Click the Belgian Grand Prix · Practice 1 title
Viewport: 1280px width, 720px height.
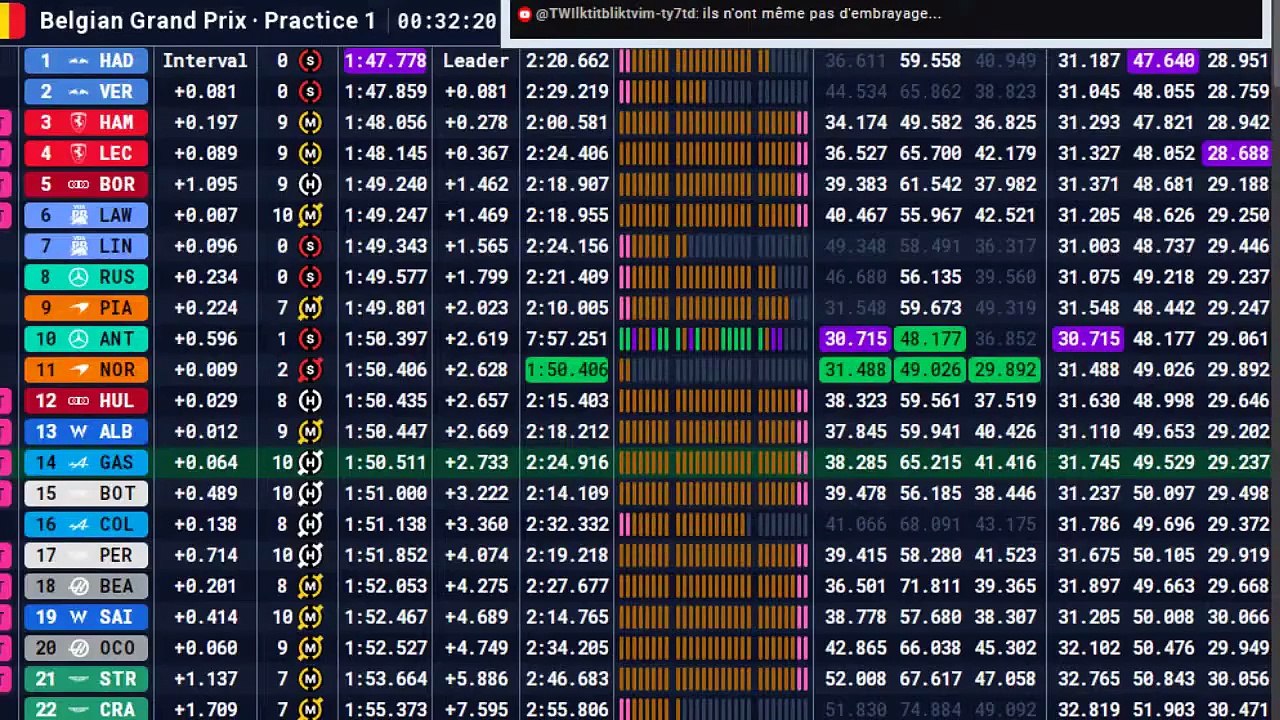click(208, 21)
